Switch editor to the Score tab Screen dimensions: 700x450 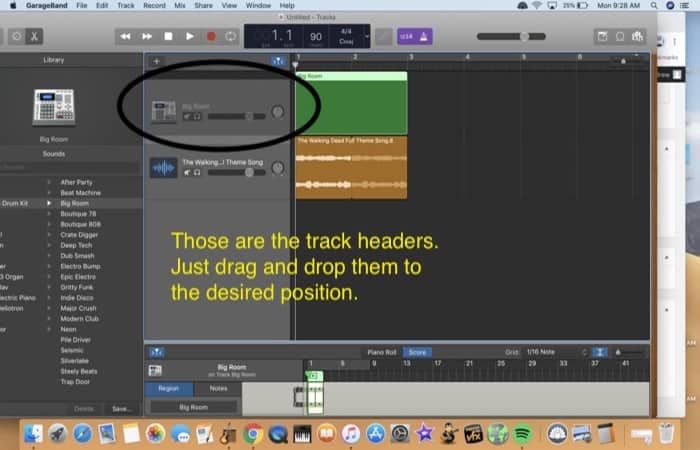pyautogui.click(x=417, y=352)
